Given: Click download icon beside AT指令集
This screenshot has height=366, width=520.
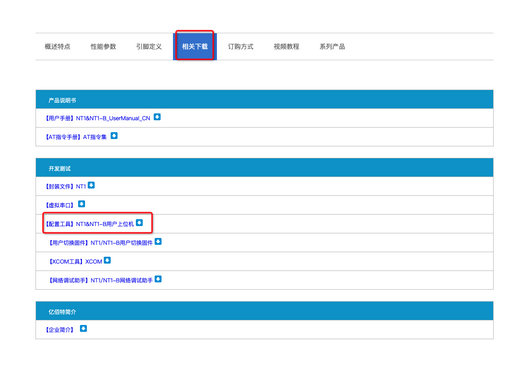Looking at the screenshot, I should click(114, 136).
